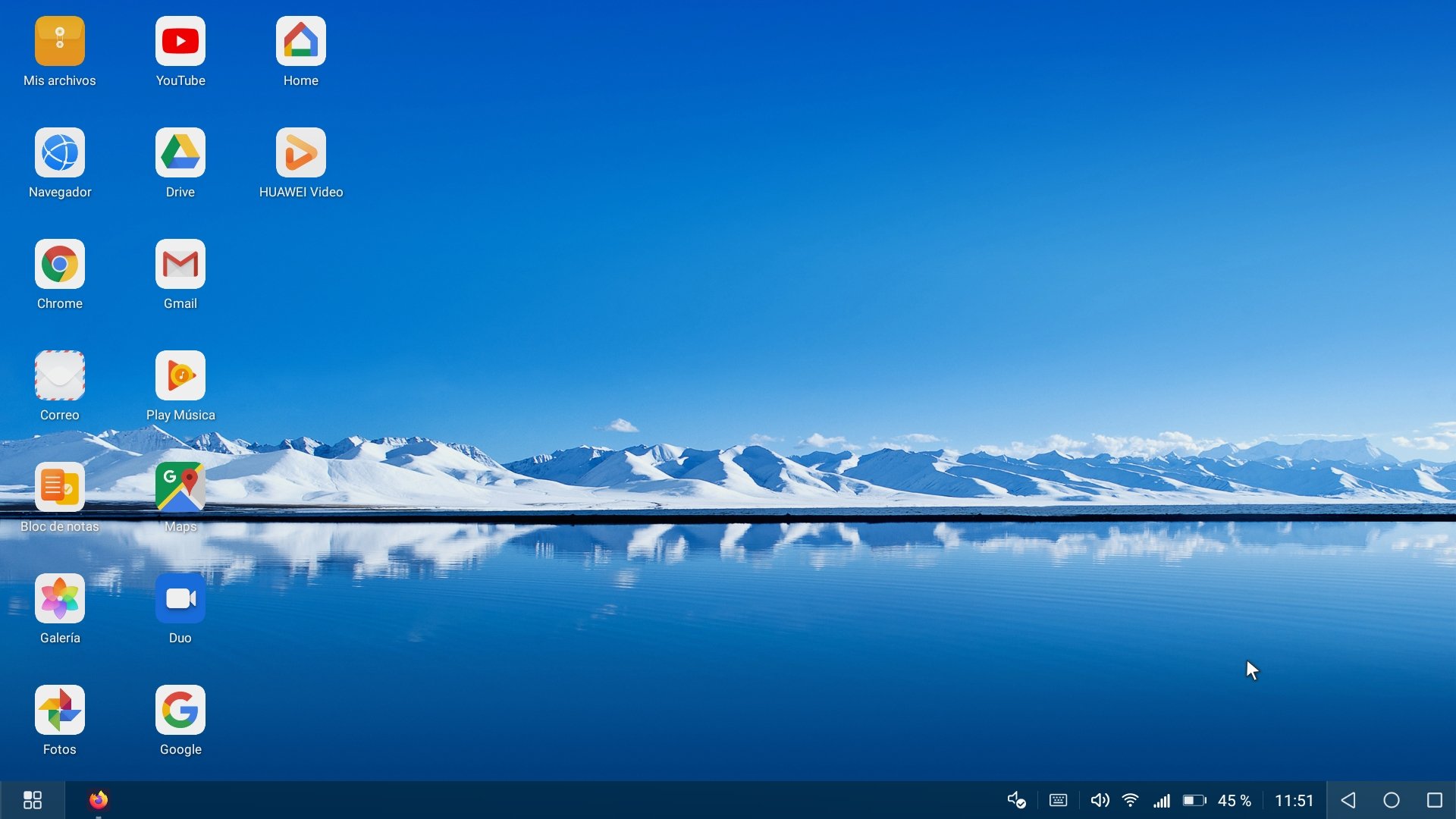
Task: Click the Firefox icon in taskbar
Action: (x=99, y=800)
